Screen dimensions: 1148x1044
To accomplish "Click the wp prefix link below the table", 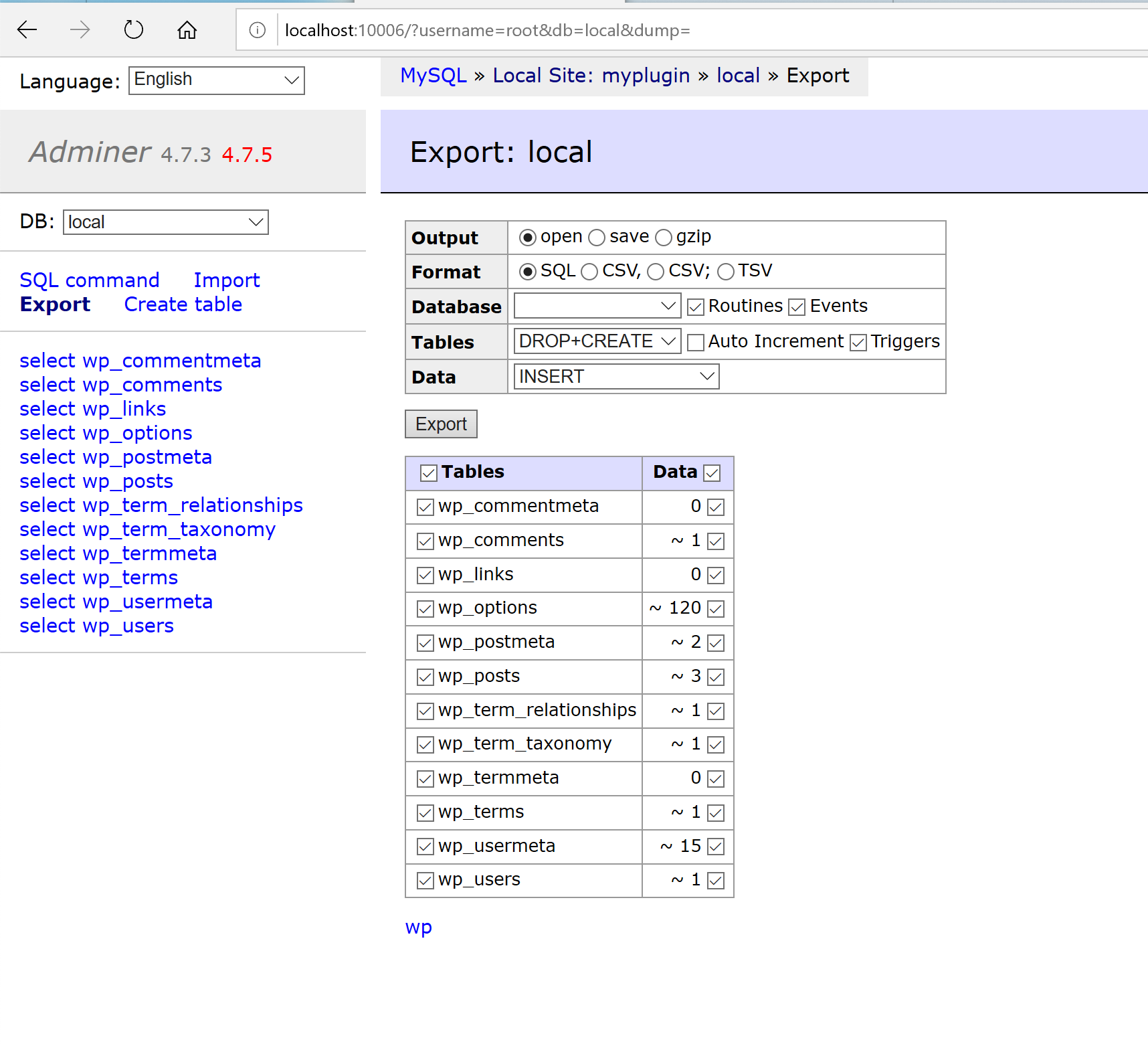I will coord(419,928).
